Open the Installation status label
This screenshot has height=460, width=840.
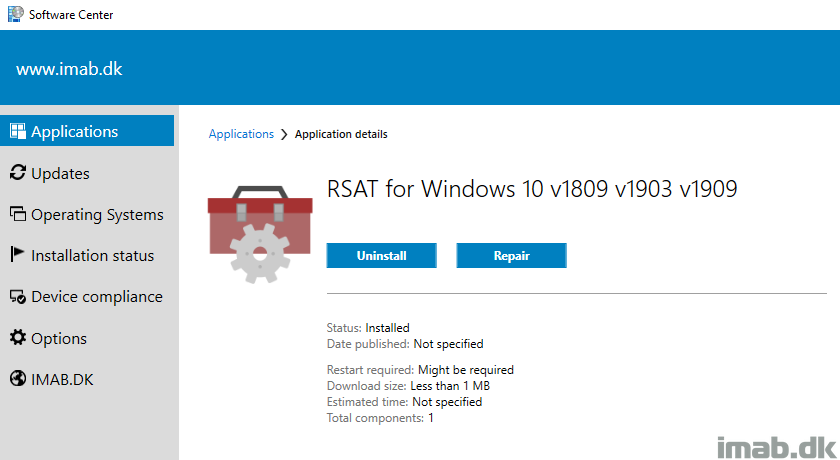click(x=93, y=256)
